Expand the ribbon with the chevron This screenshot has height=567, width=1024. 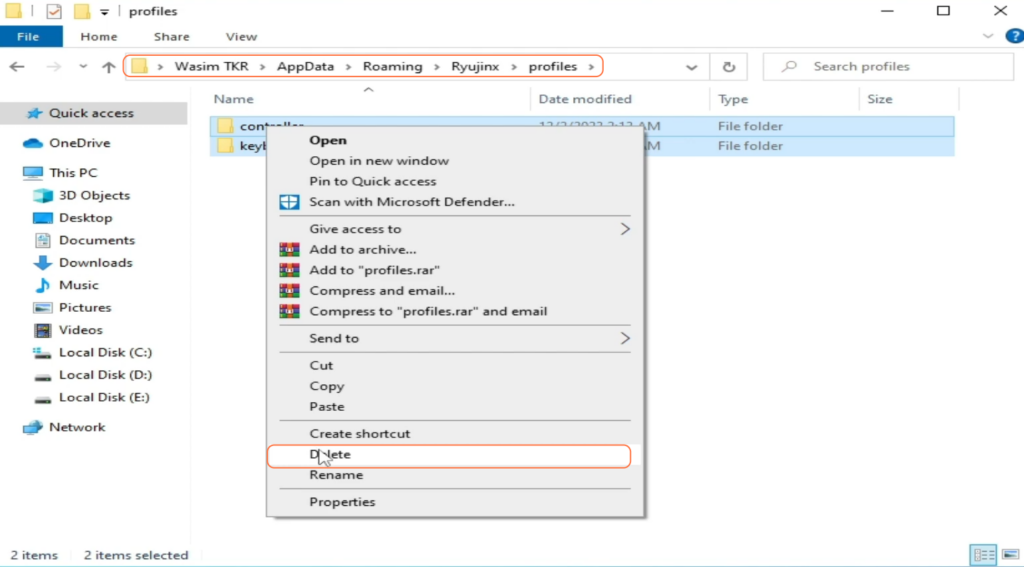987,37
